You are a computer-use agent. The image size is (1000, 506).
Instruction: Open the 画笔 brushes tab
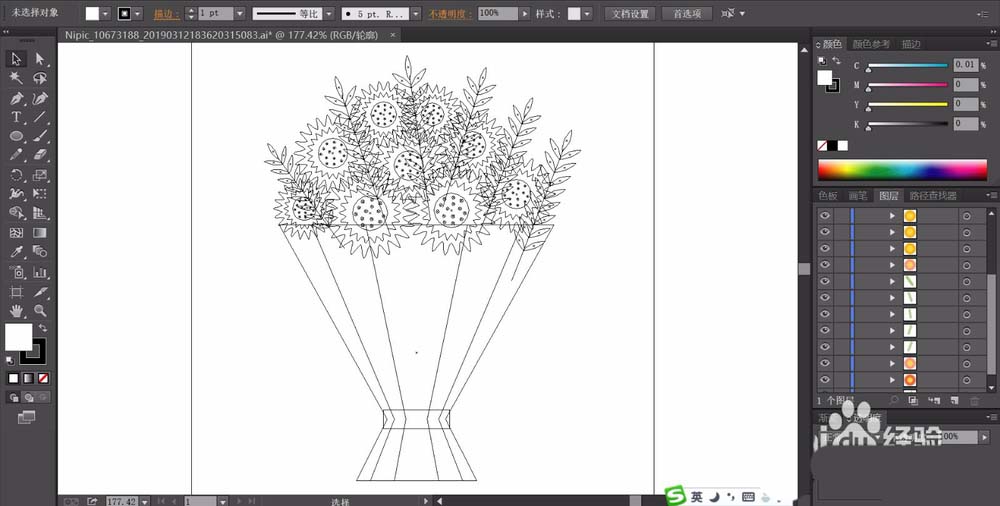click(x=858, y=196)
